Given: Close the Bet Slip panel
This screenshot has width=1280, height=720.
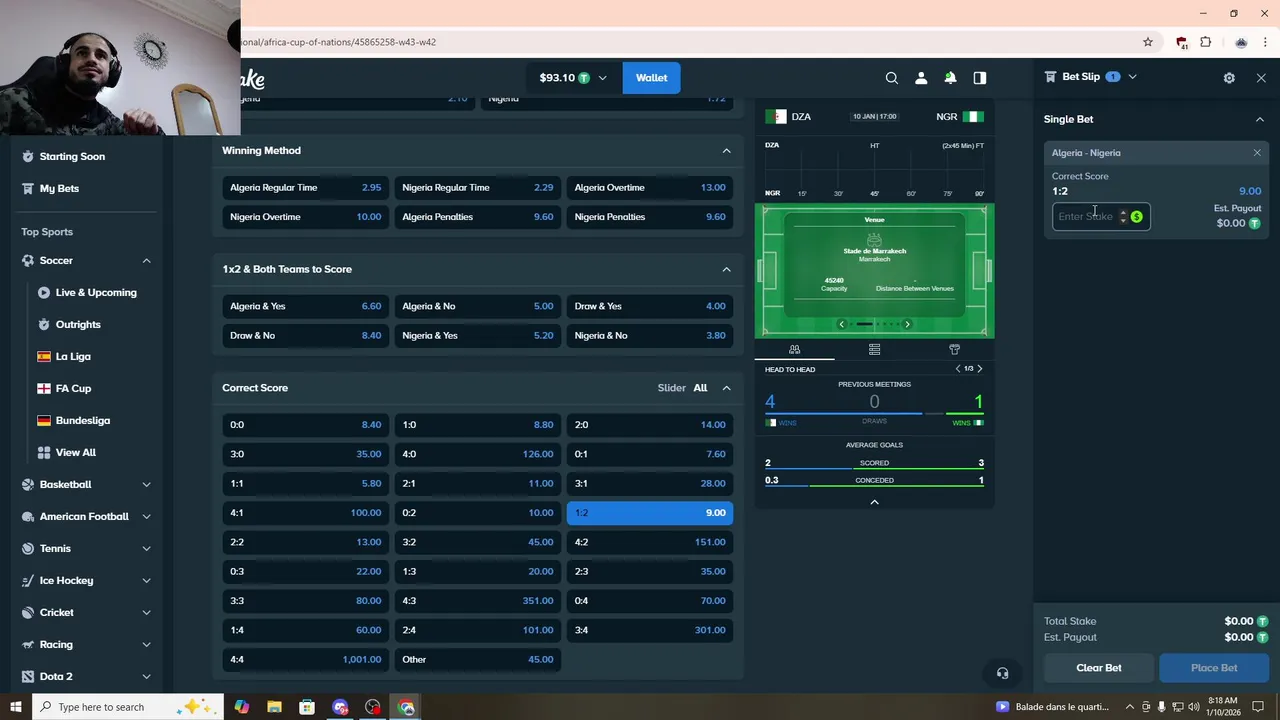Looking at the screenshot, I should tap(1261, 78).
